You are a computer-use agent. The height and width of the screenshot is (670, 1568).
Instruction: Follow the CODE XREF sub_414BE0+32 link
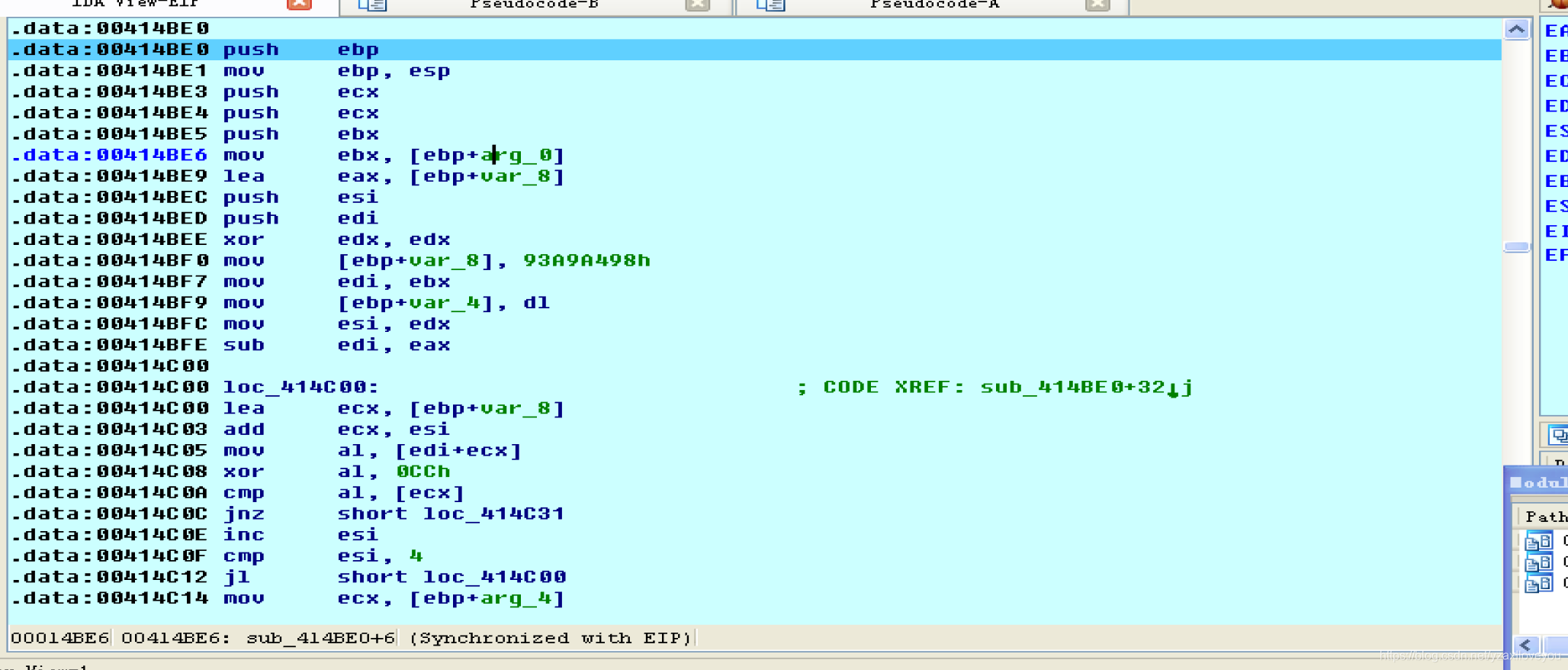point(1085,387)
